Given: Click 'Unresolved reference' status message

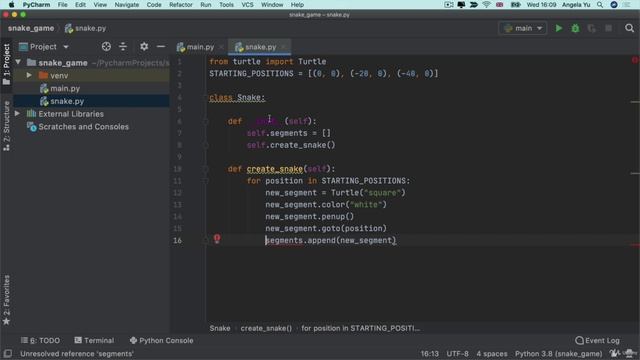Looking at the screenshot, I should pyautogui.click(x=77, y=353).
